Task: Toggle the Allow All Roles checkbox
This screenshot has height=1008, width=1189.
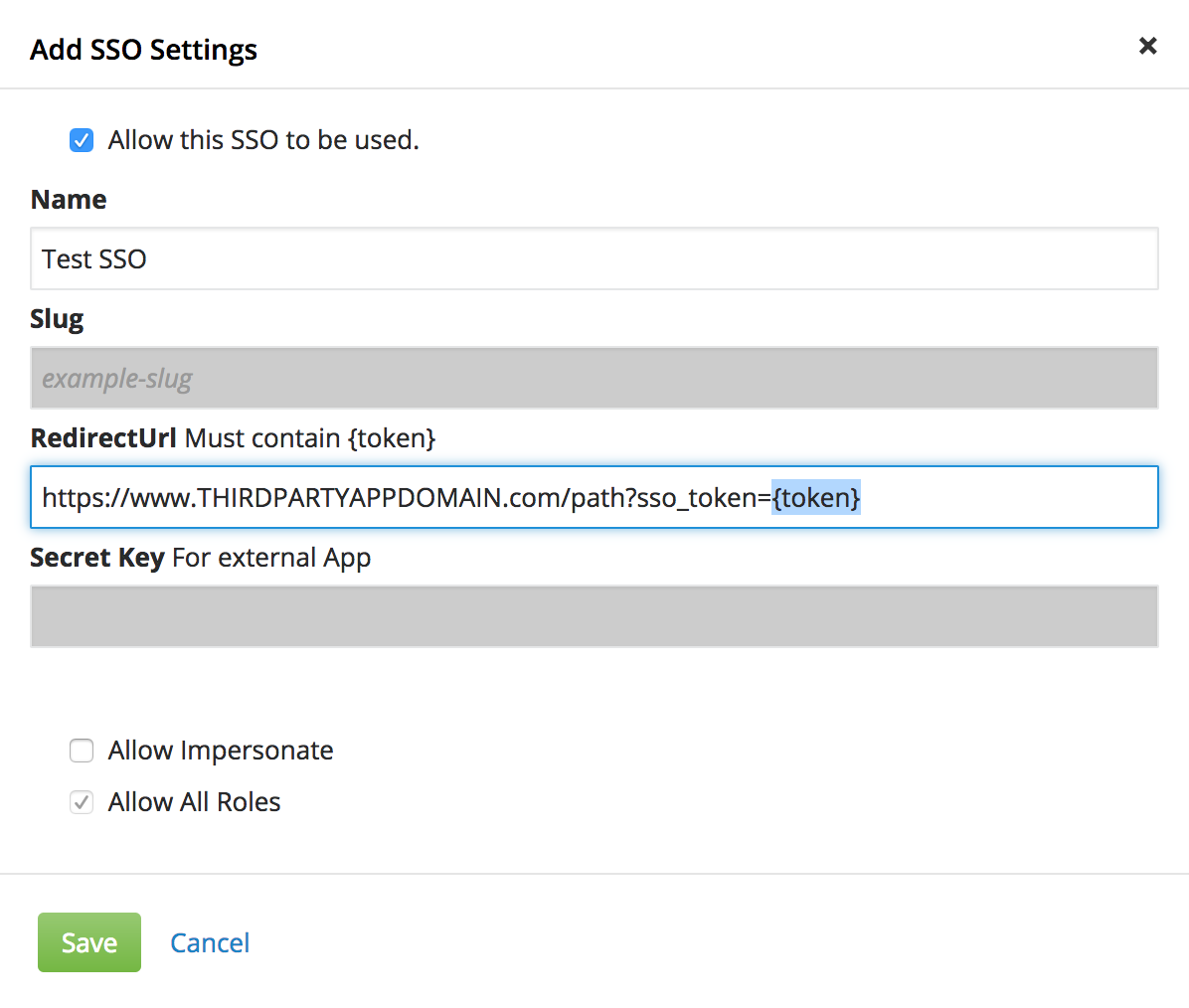Action: (82, 802)
